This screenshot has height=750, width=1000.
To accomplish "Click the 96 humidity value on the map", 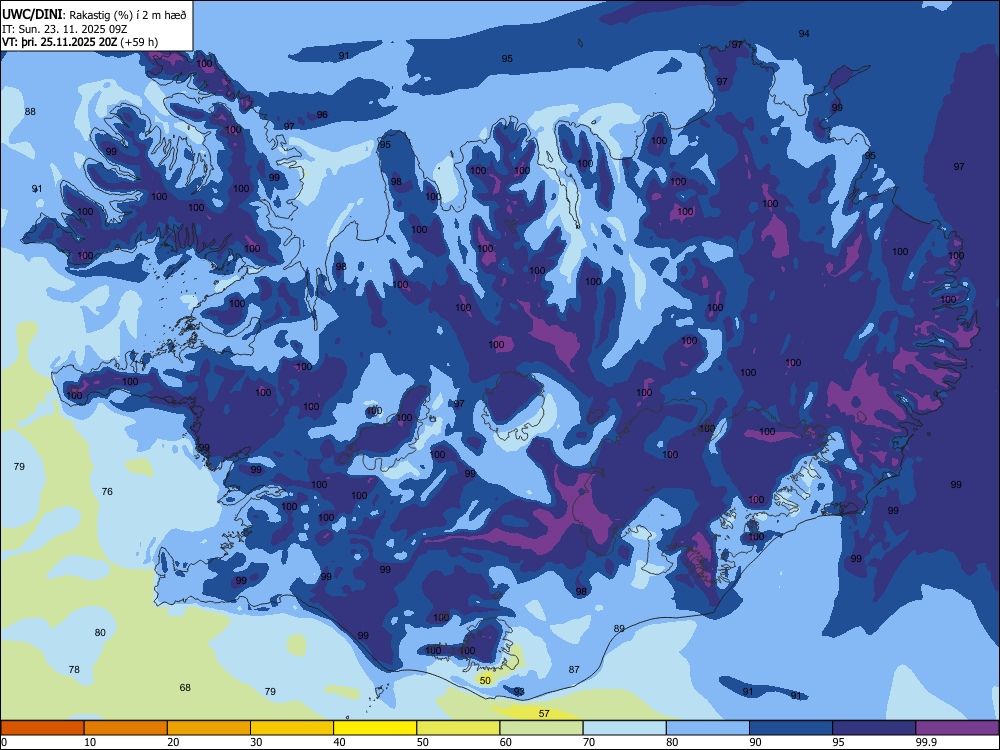I will click(322, 114).
